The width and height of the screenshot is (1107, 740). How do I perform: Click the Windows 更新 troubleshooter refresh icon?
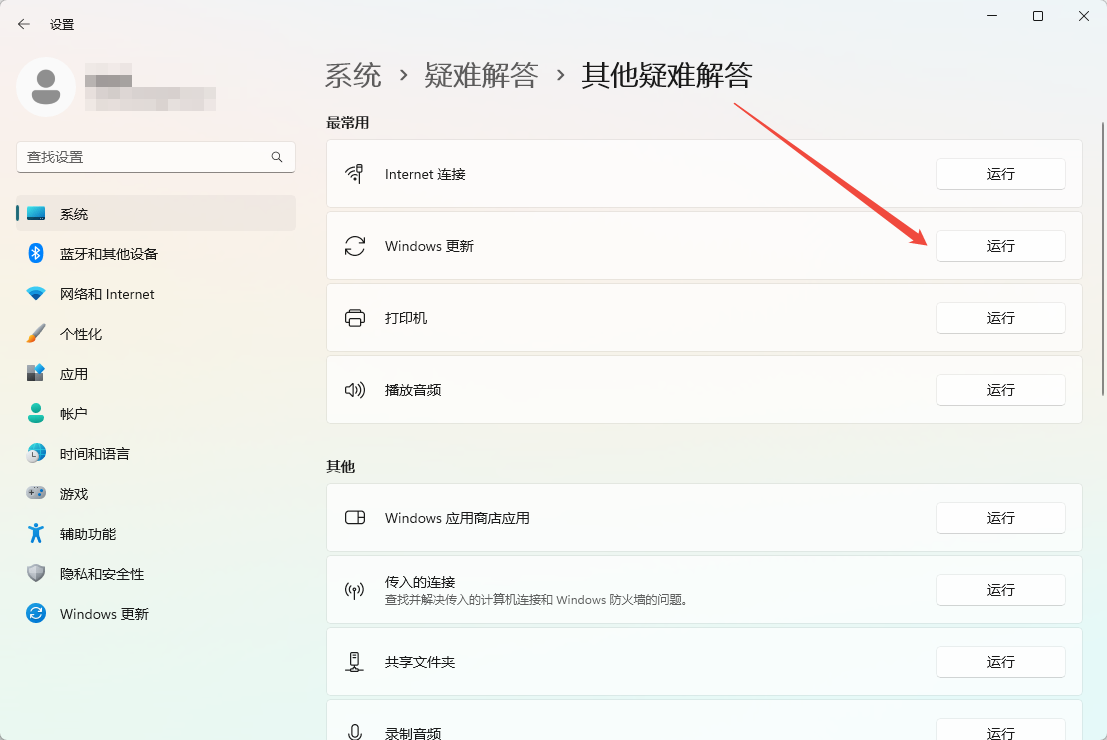pos(354,246)
